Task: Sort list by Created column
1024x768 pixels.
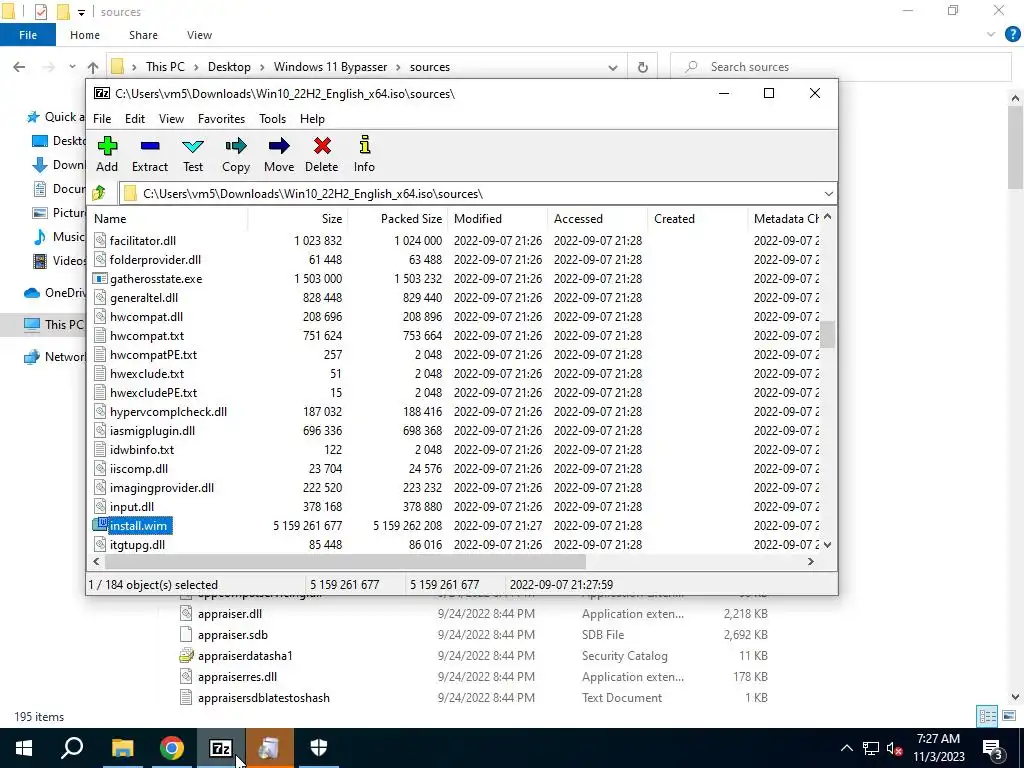Action: (697, 219)
